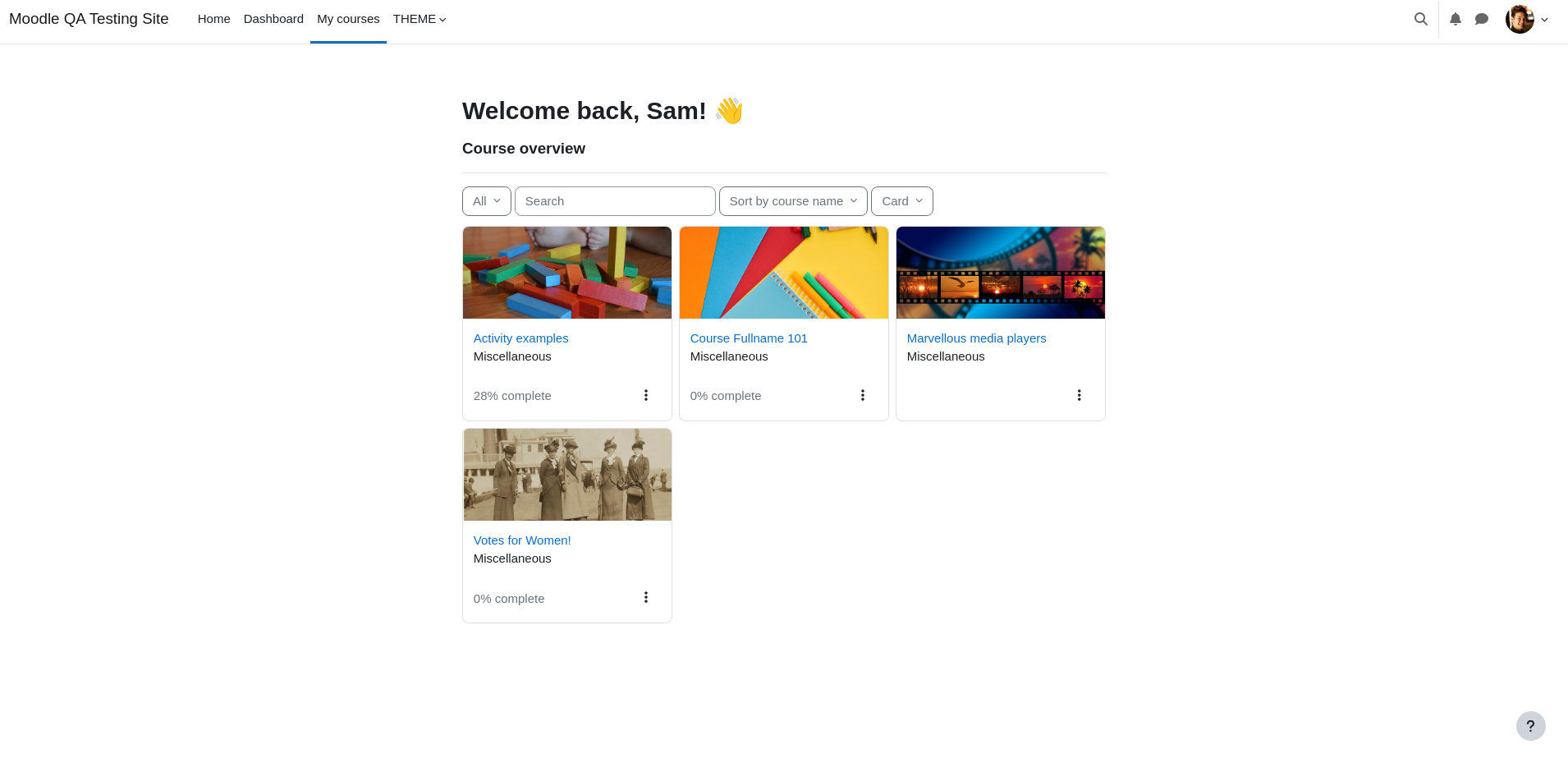This screenshot has width=1568, height=763.
Task: Click the Moodle QA Testing Site title
Action: (x=89, y=19)
